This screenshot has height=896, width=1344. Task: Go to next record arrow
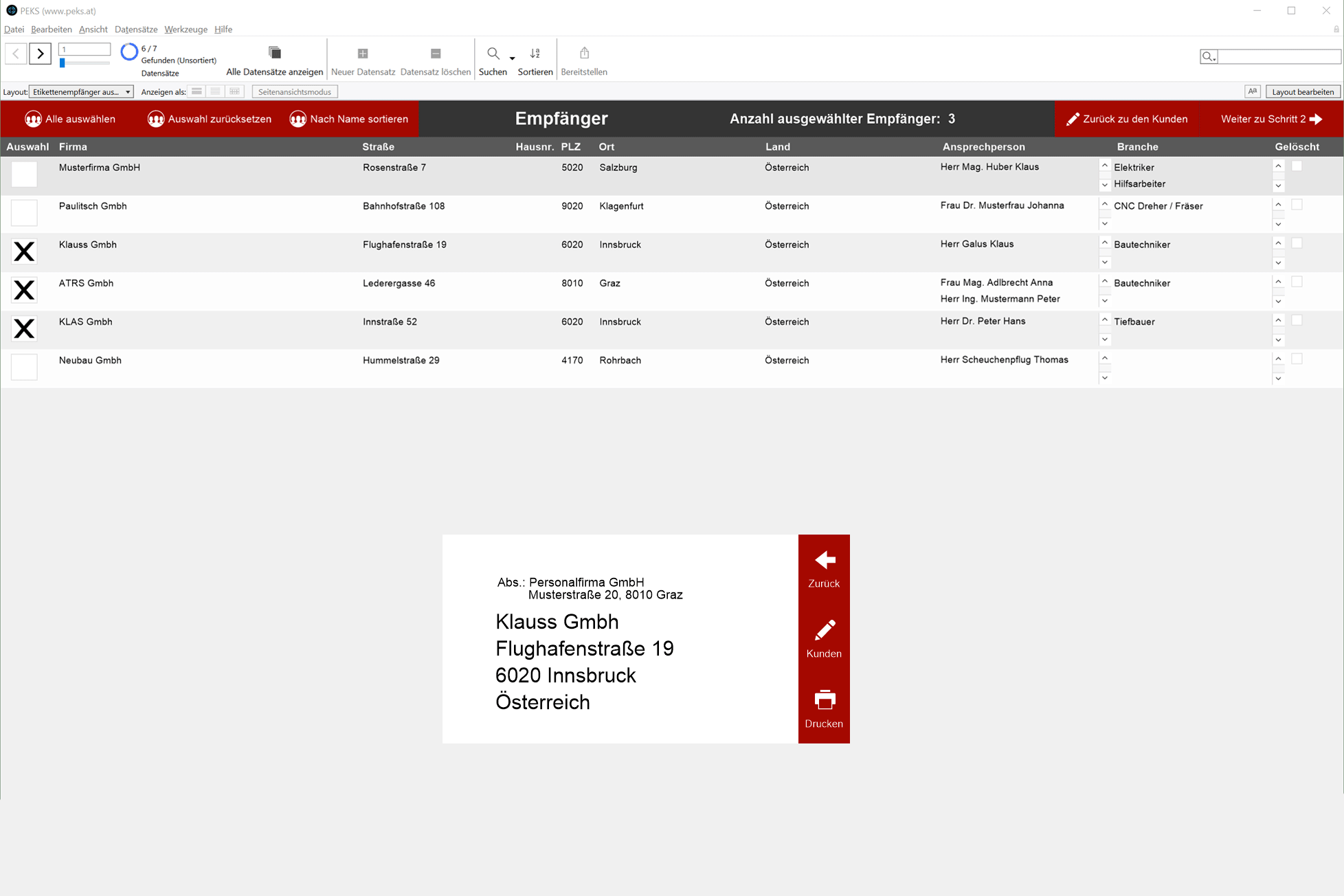41,54
